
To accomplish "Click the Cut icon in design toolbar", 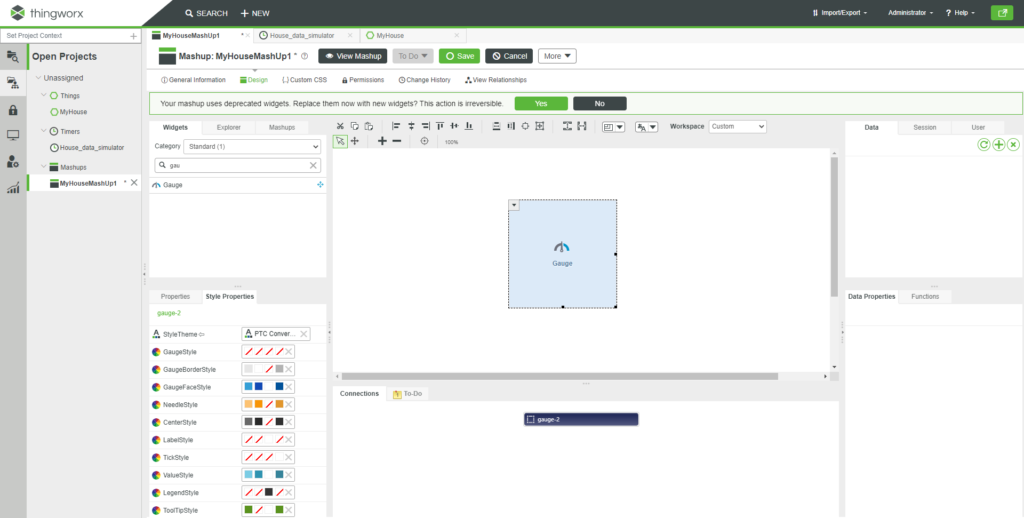I will (x=340, y=126).
